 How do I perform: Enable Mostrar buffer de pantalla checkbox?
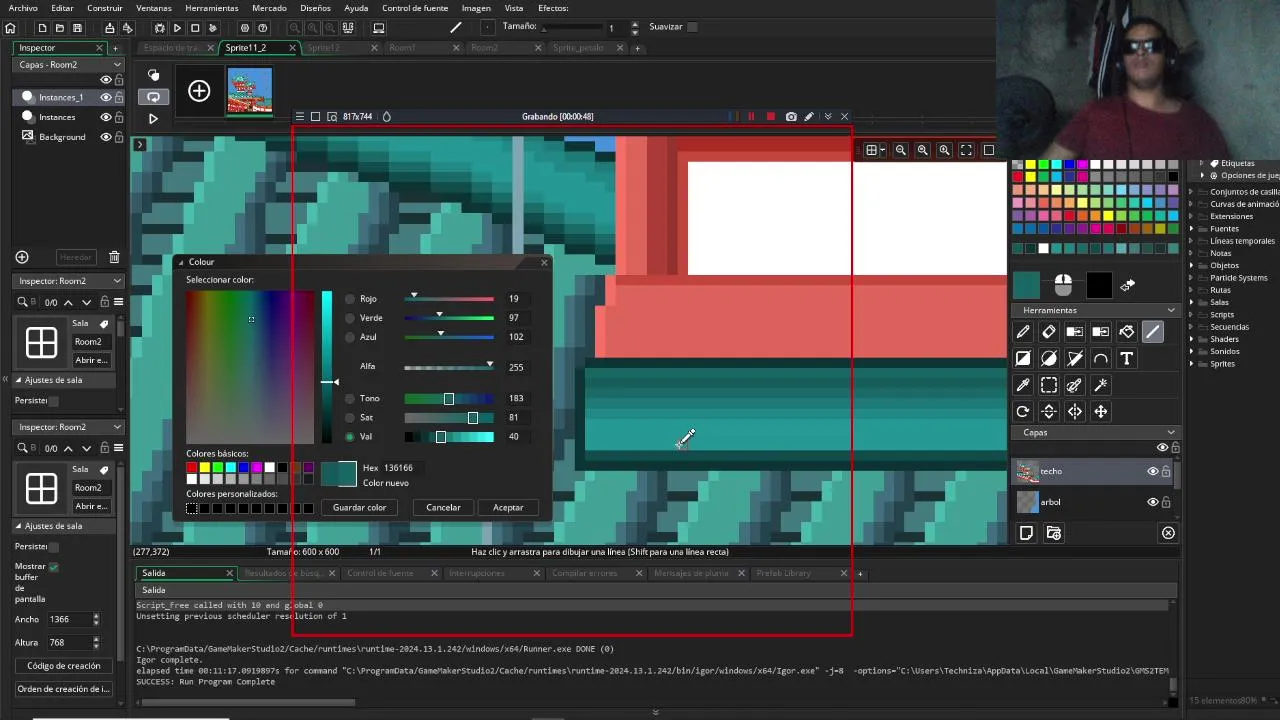pyautogui.click(x=53, y=566)
